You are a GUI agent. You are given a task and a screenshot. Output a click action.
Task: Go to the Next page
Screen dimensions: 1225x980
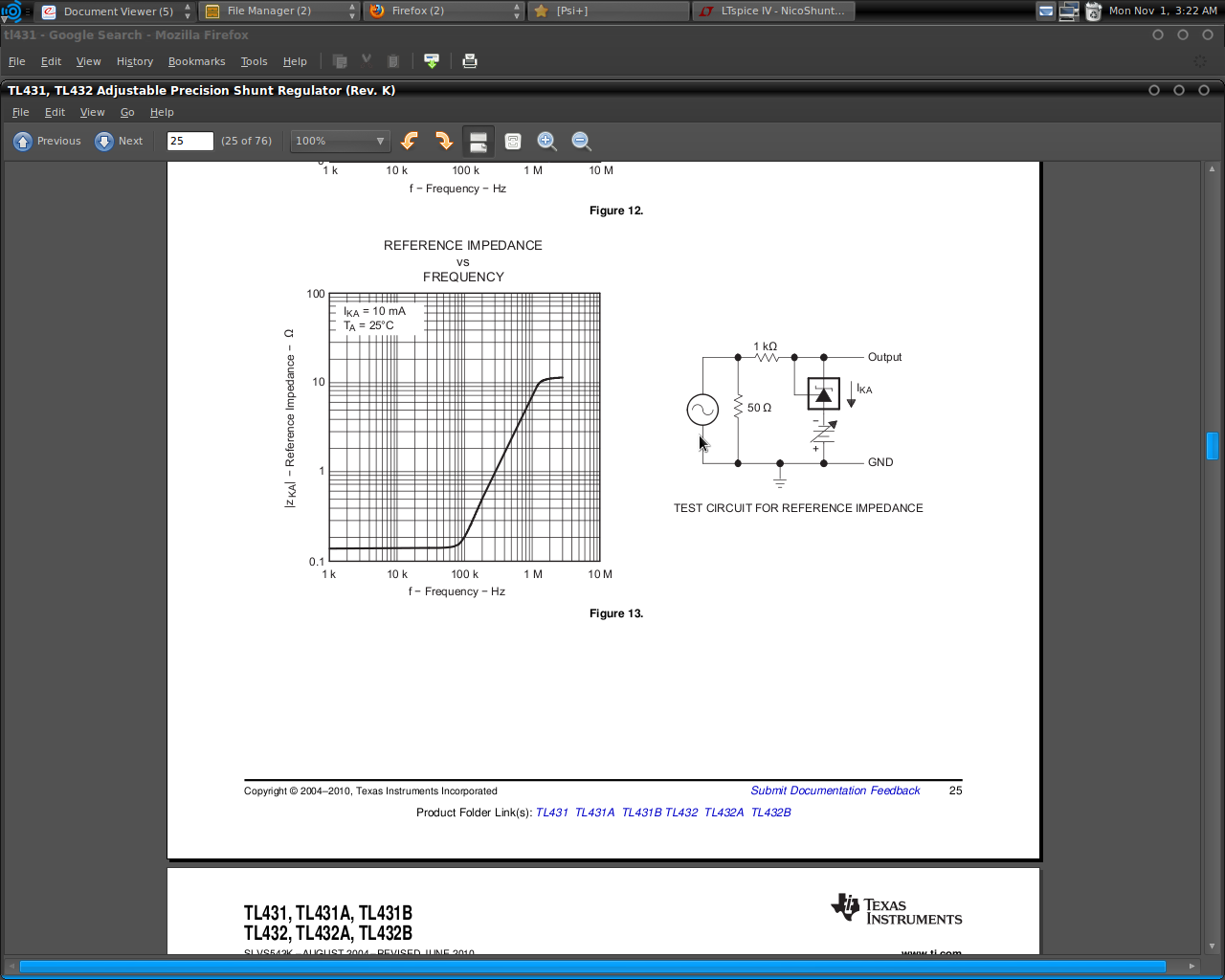pos(119,141)
